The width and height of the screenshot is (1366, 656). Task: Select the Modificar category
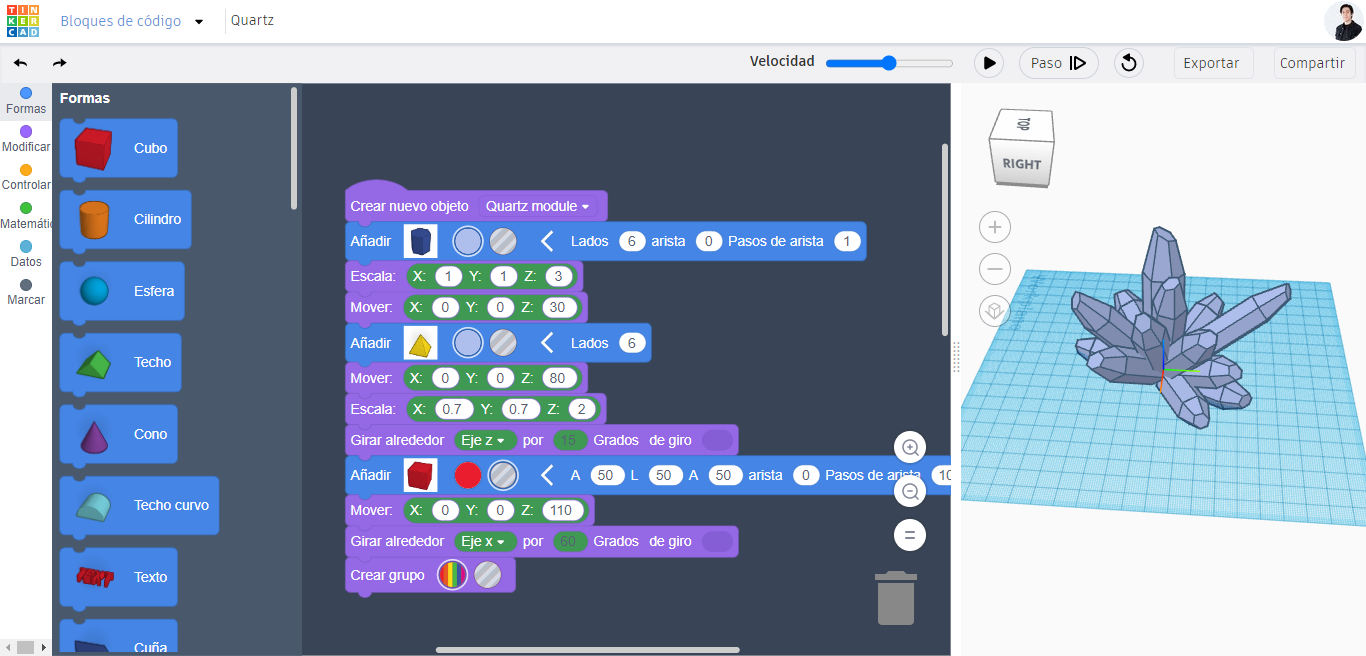coord(26,139)
